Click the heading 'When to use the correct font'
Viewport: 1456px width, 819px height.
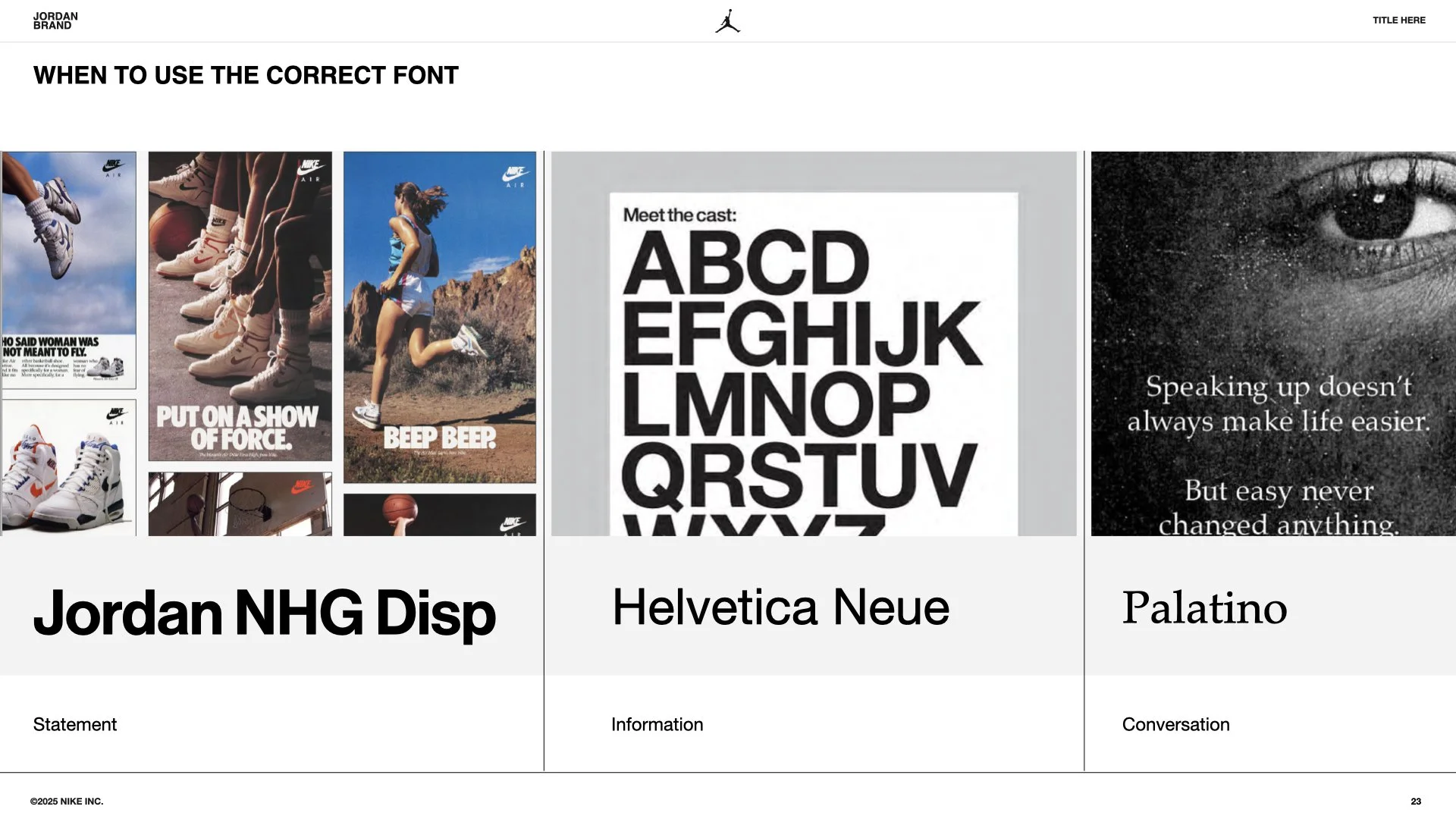pyautogui.click(x=246, y=75)
